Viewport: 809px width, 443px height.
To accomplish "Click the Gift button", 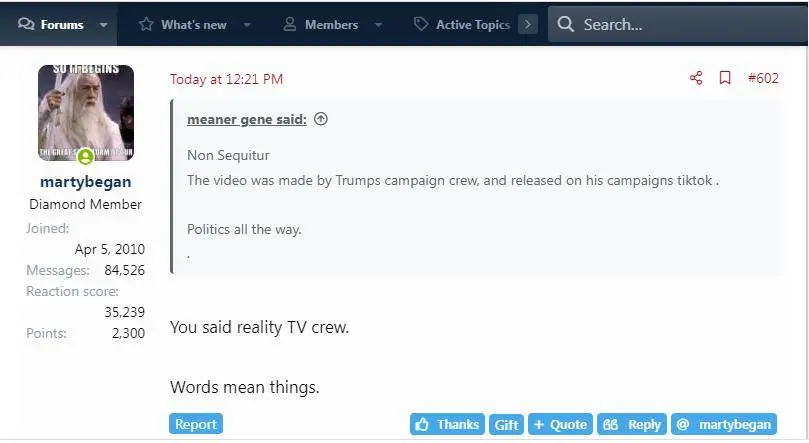I will tap(507, 424).
